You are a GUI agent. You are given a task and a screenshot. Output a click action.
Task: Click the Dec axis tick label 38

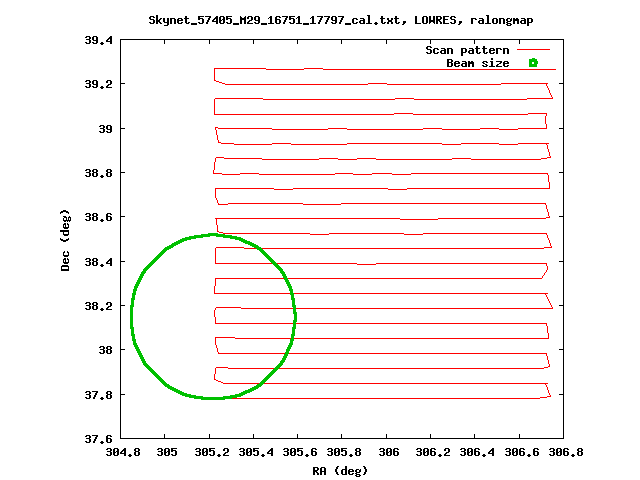coord(105,350)
